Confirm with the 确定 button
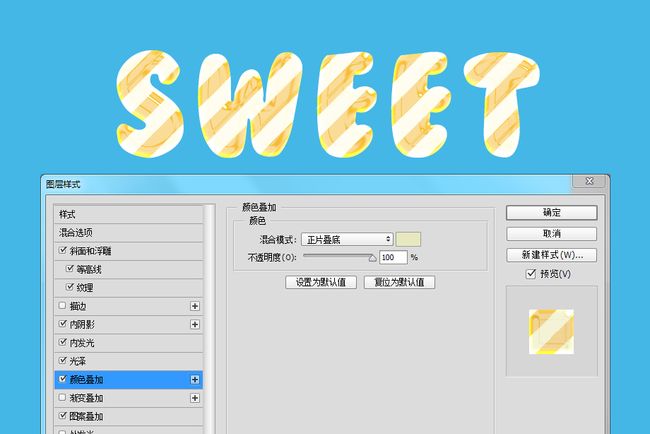 click(551, 213)
